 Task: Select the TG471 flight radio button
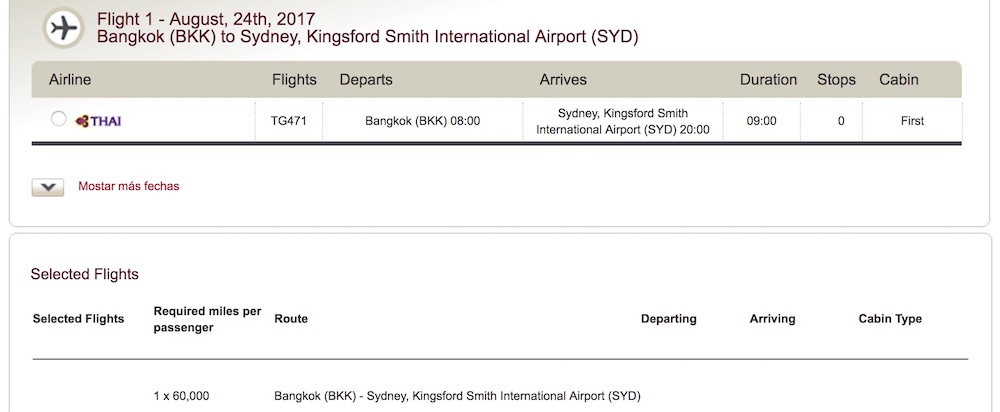click(58, 119)
